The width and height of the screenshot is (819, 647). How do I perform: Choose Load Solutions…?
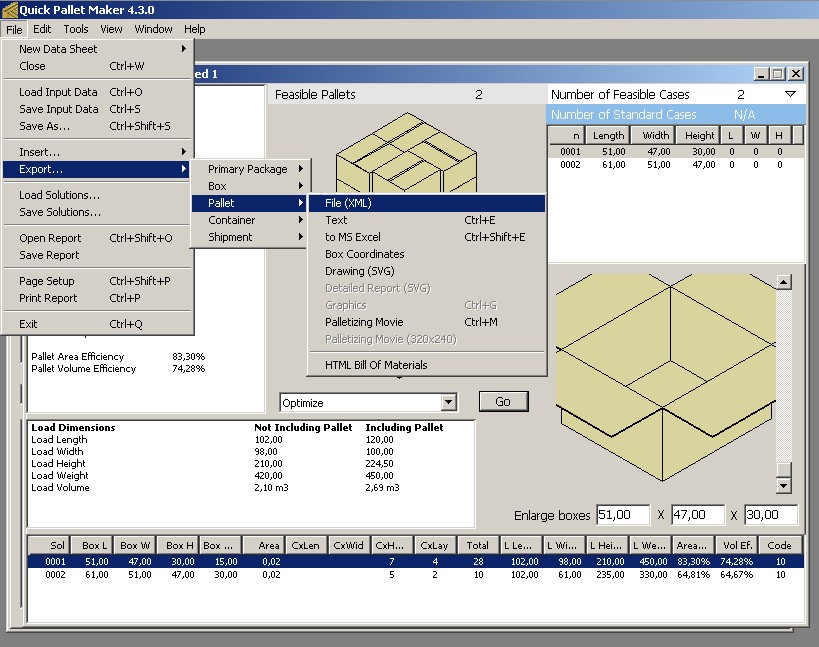pos(97,195)
